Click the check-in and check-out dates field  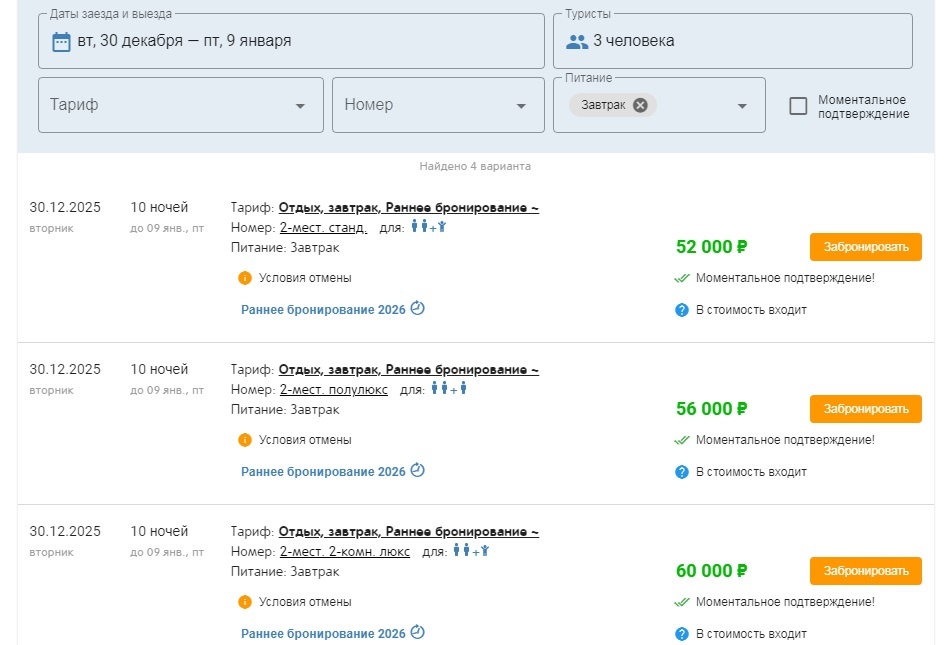290,41
